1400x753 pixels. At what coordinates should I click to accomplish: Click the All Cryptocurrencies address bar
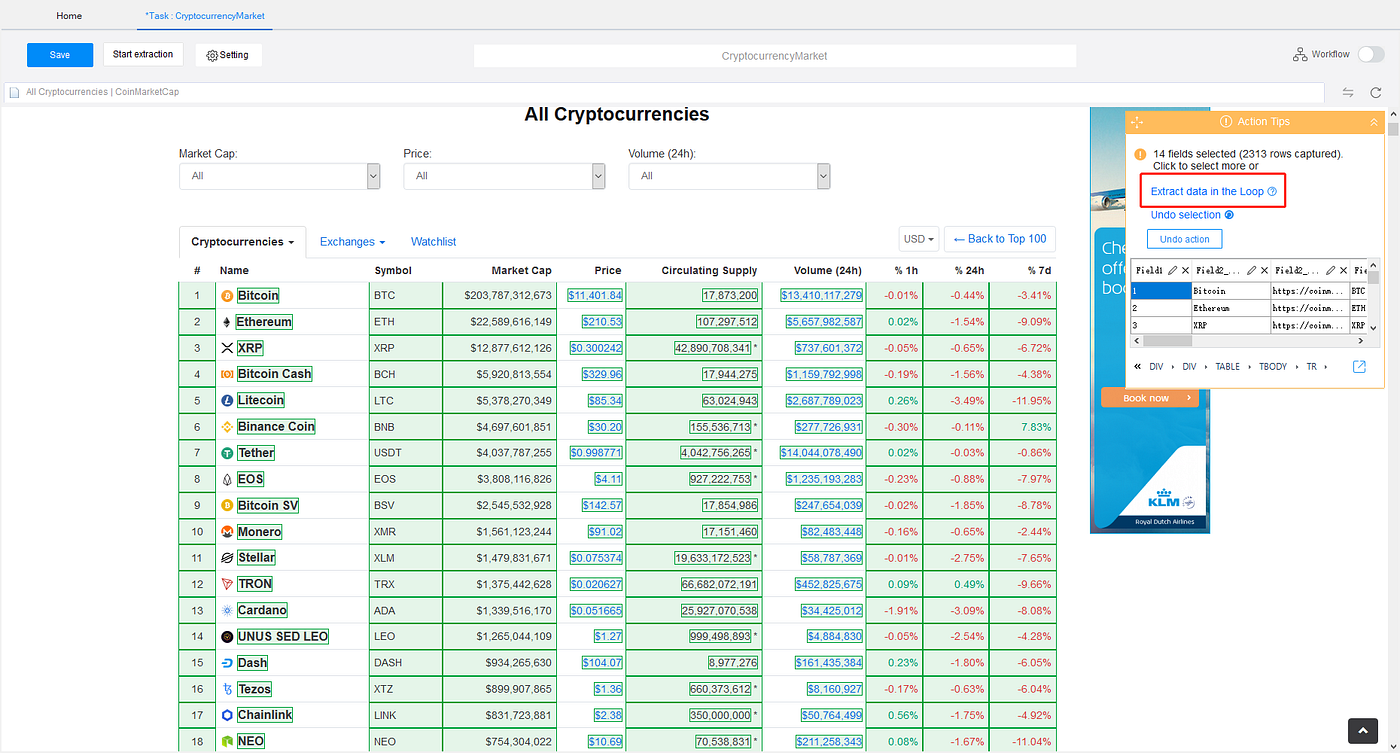click(664, 92)
